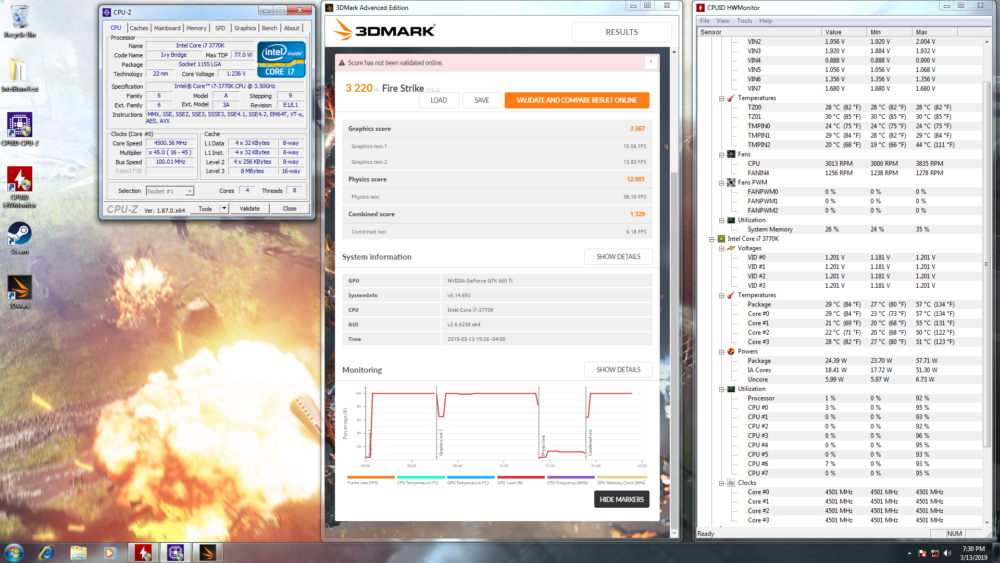Switch to the Mainboard tab in CPU-Z
This screenshot has height=563, width=1000.
pyautogui.click(x=167, y=28)
